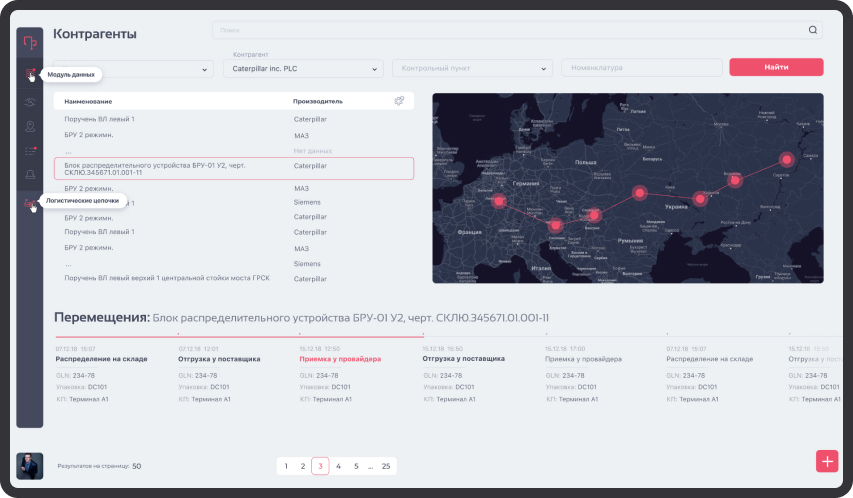
Task: Select current page 3
Action: pos(320,466)
